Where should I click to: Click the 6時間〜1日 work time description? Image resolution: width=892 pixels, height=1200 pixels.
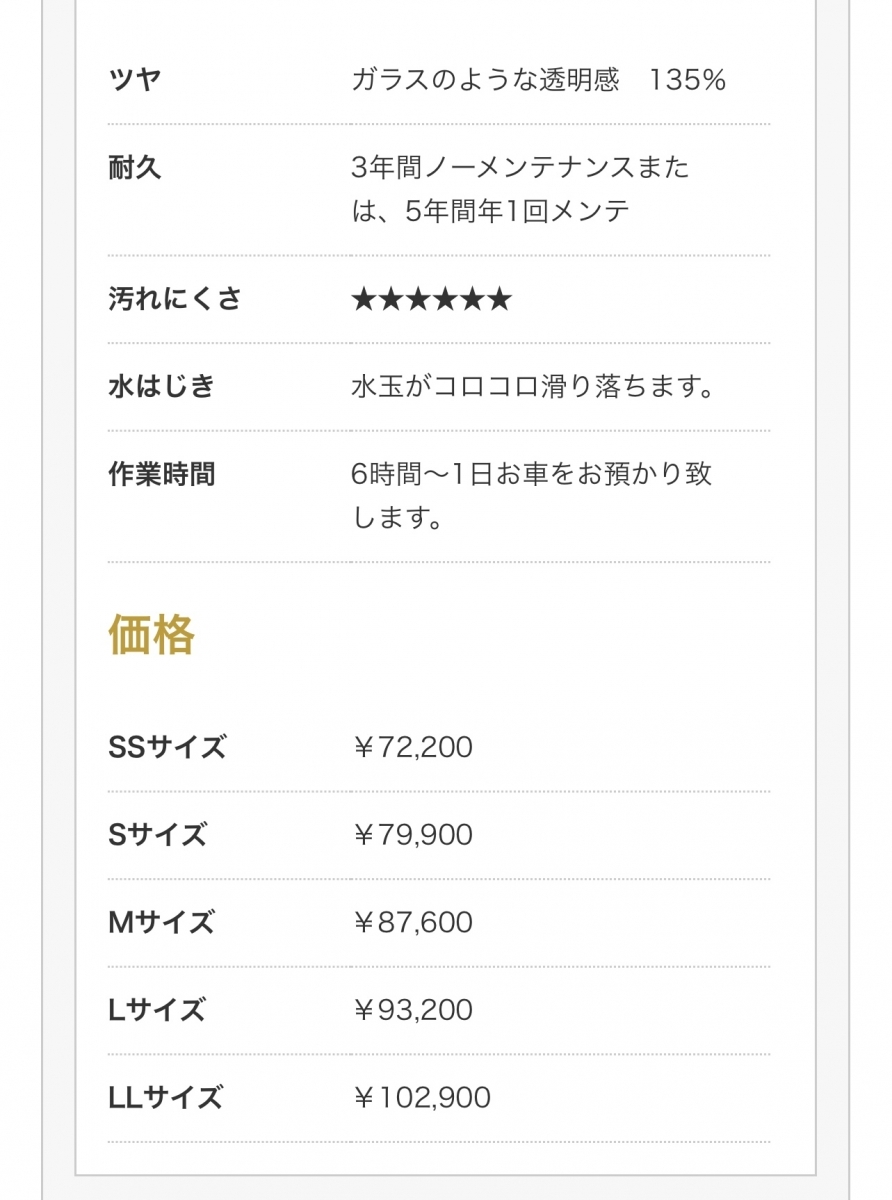click(x=531, y=495)
